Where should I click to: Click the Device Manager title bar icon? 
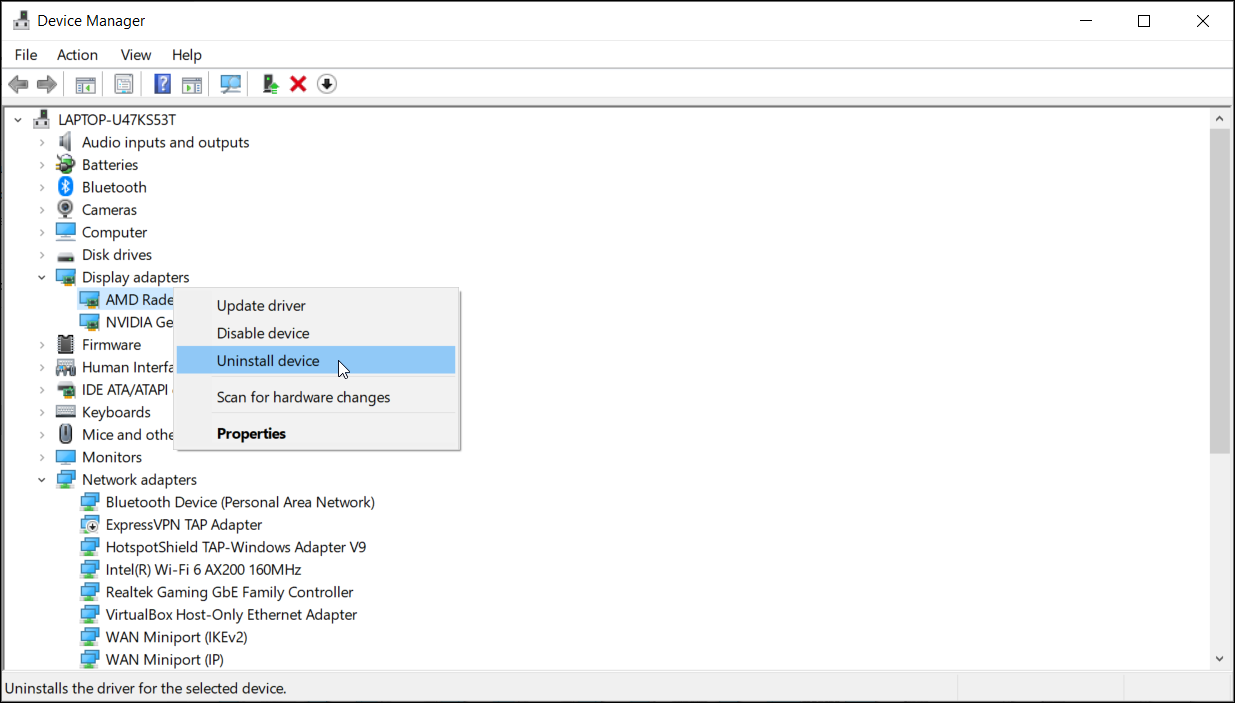[x=21, y=20]
